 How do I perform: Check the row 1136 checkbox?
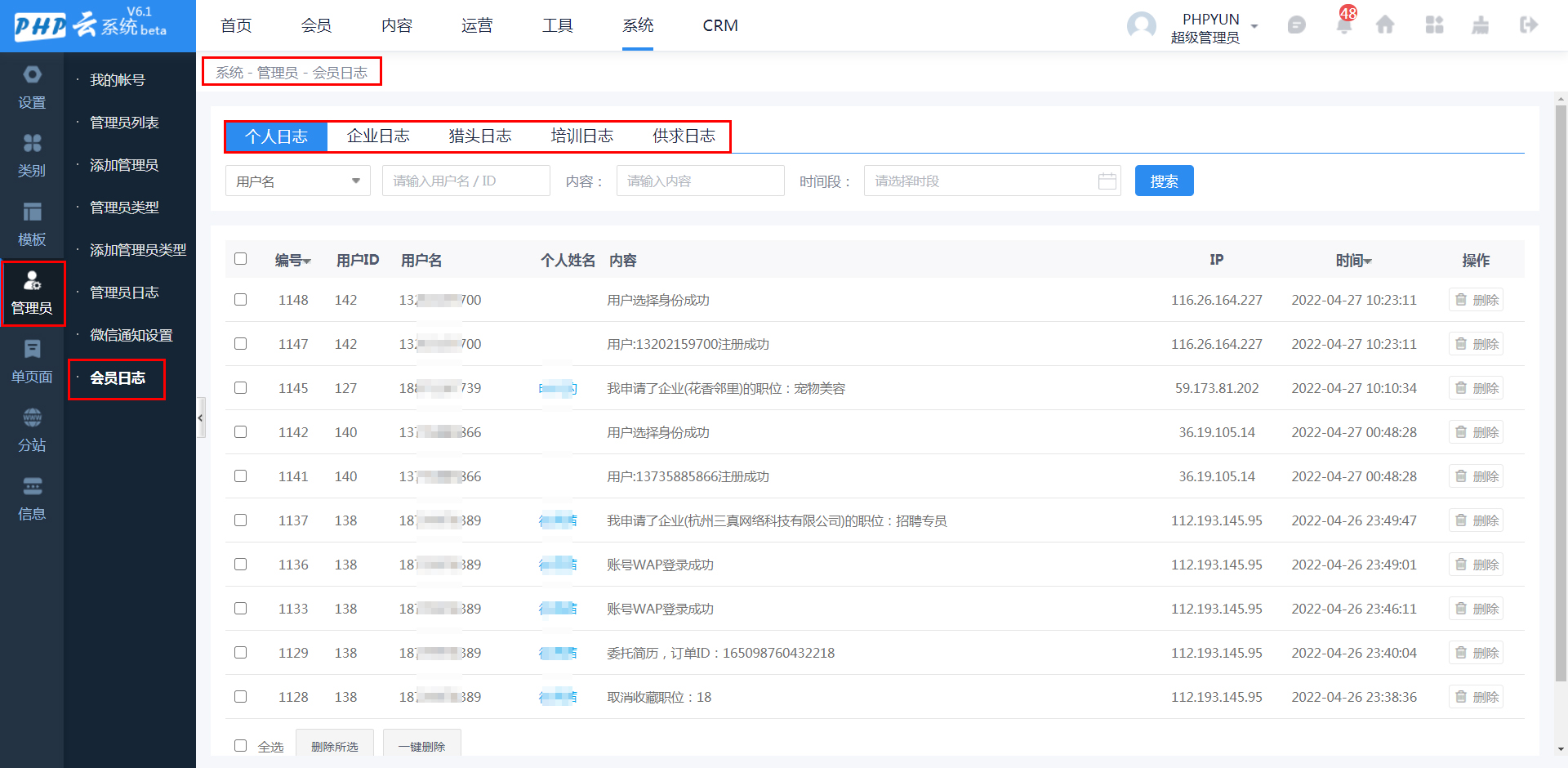(x=240, y=565)
